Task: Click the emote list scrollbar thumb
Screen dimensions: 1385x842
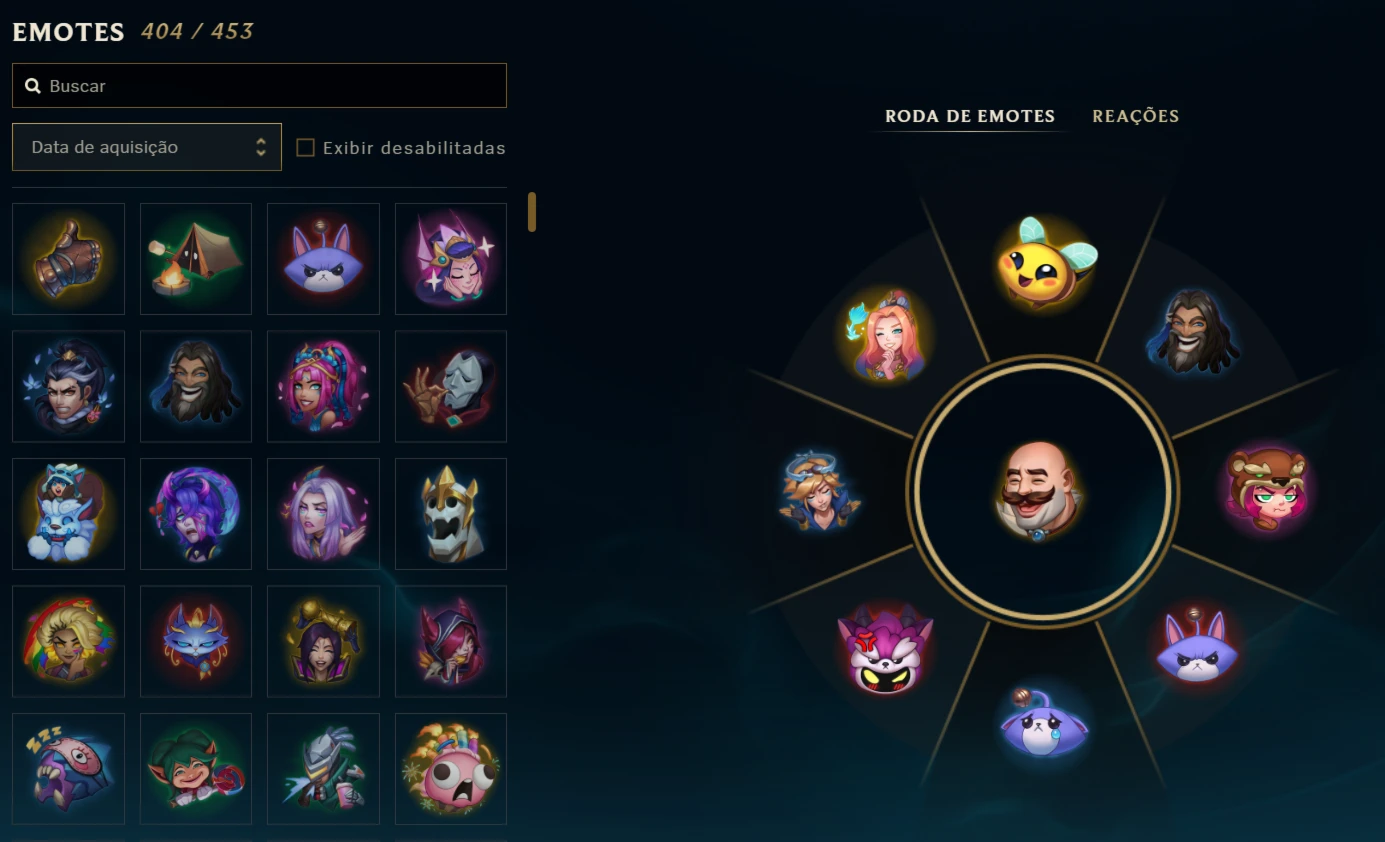Action: pyautogui.click(x=532, y=212)
